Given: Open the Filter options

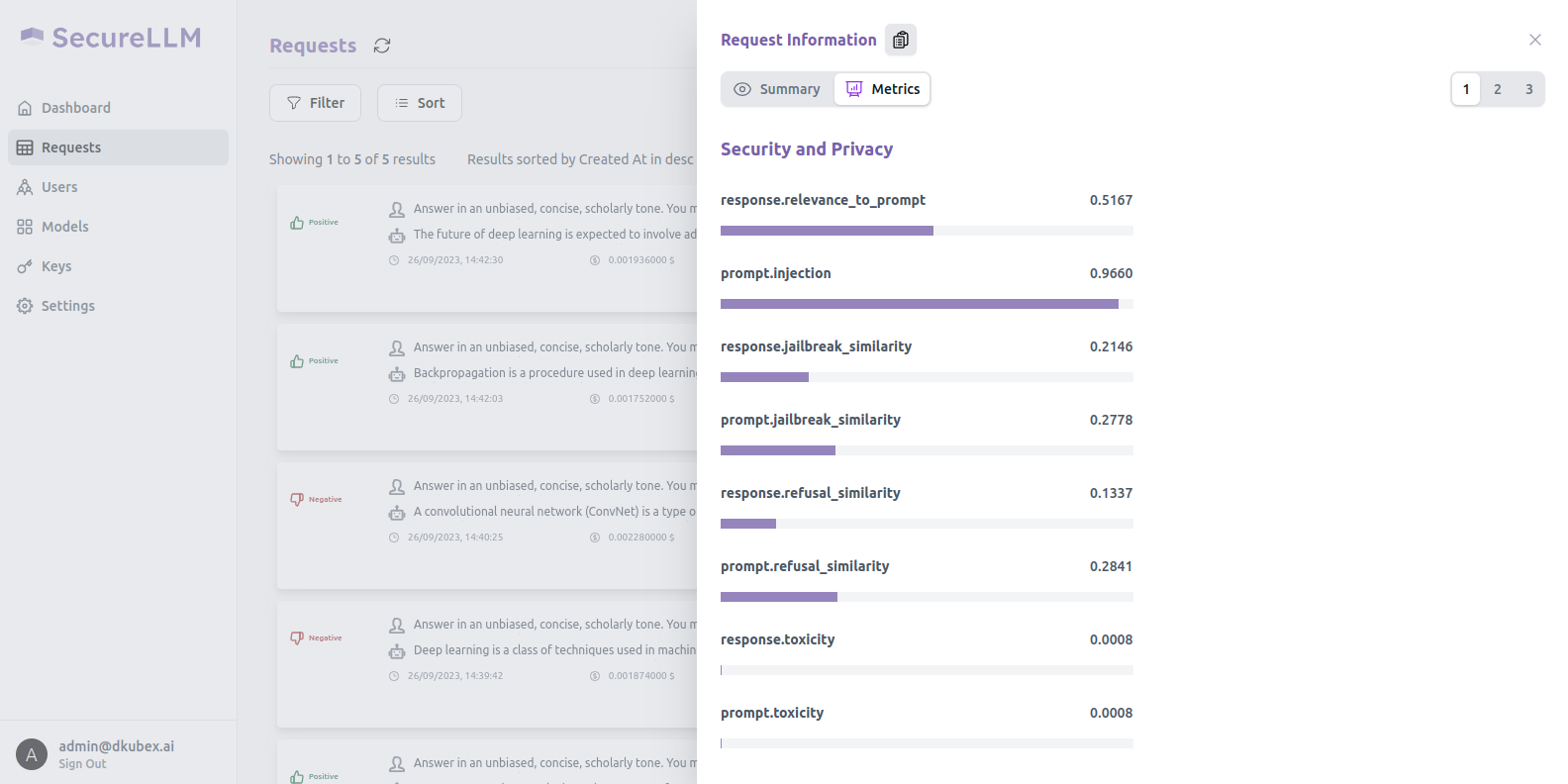Looking at the screenshot, I should (x=315, y=103).
